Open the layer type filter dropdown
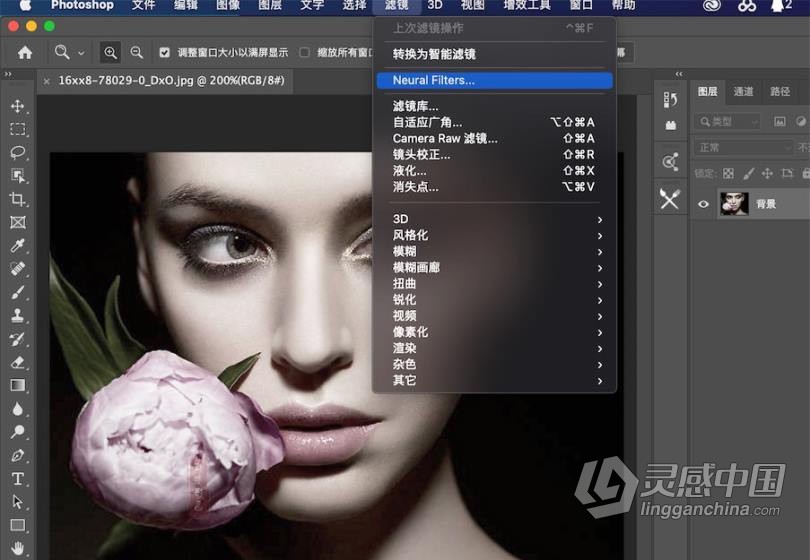The height and width of the screenshot is (560, 810). coord(728,121)
